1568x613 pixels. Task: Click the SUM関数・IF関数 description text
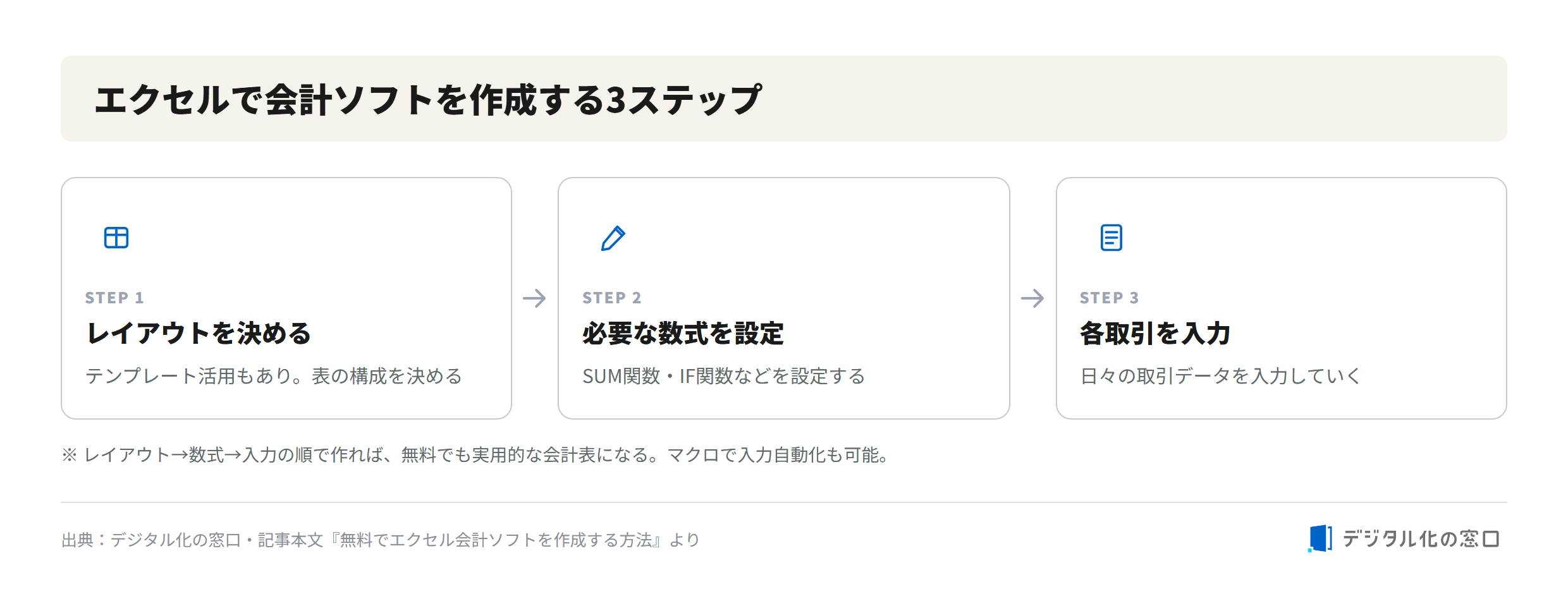[723, 376]
